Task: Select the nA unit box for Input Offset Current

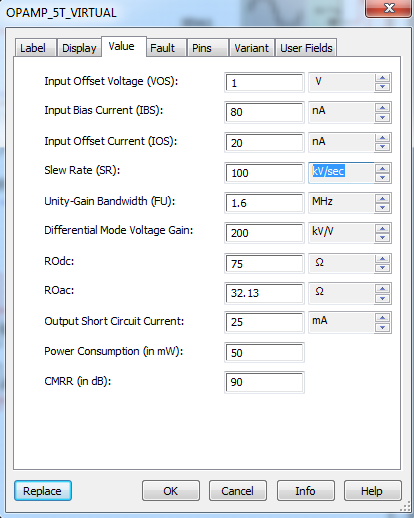Action: [x=341, y=142]
